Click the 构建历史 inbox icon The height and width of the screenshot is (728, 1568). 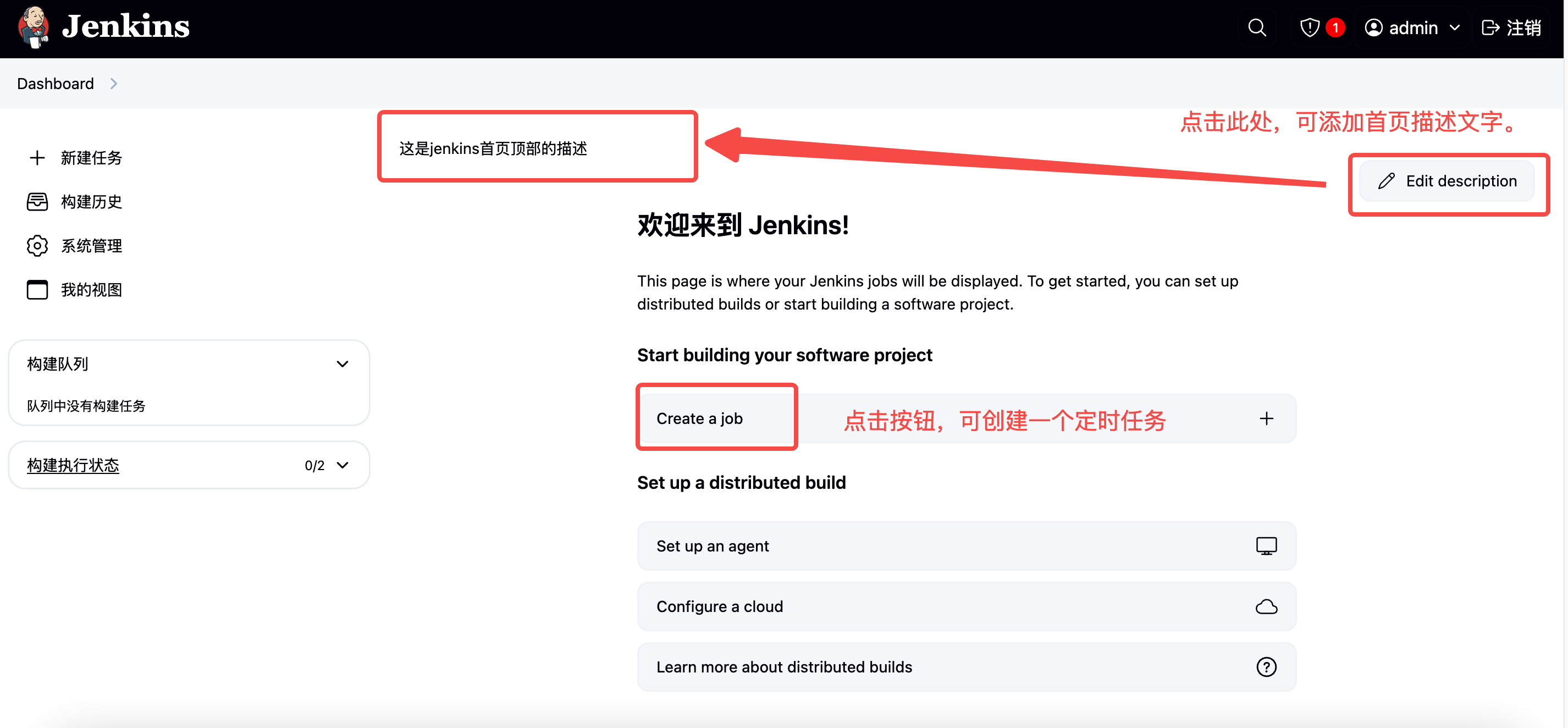tap(37, 201)
